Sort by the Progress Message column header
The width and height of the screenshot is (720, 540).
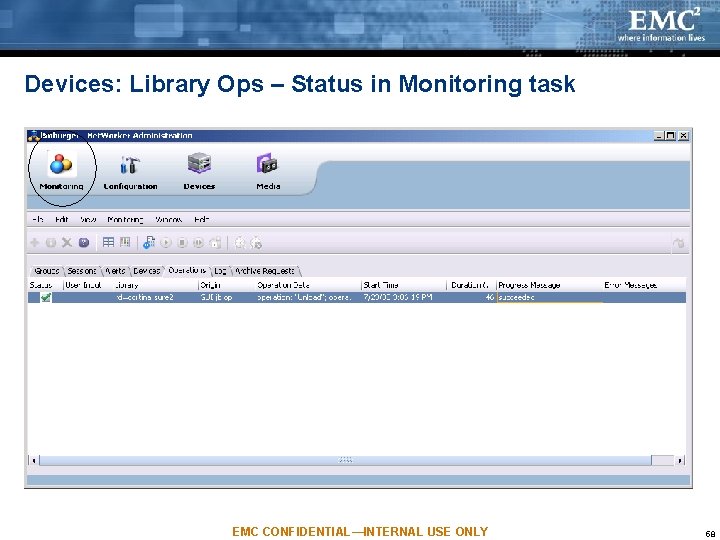coord(549,285)
